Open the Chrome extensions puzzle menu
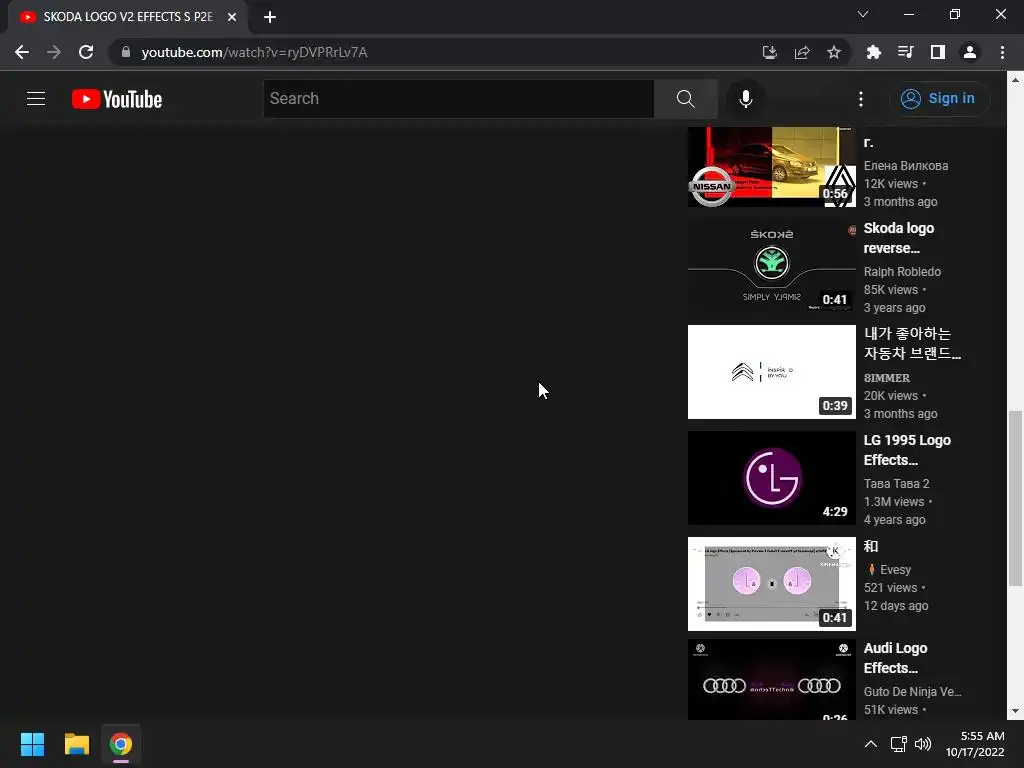The image size is (1024, 768). coord(873,52)
